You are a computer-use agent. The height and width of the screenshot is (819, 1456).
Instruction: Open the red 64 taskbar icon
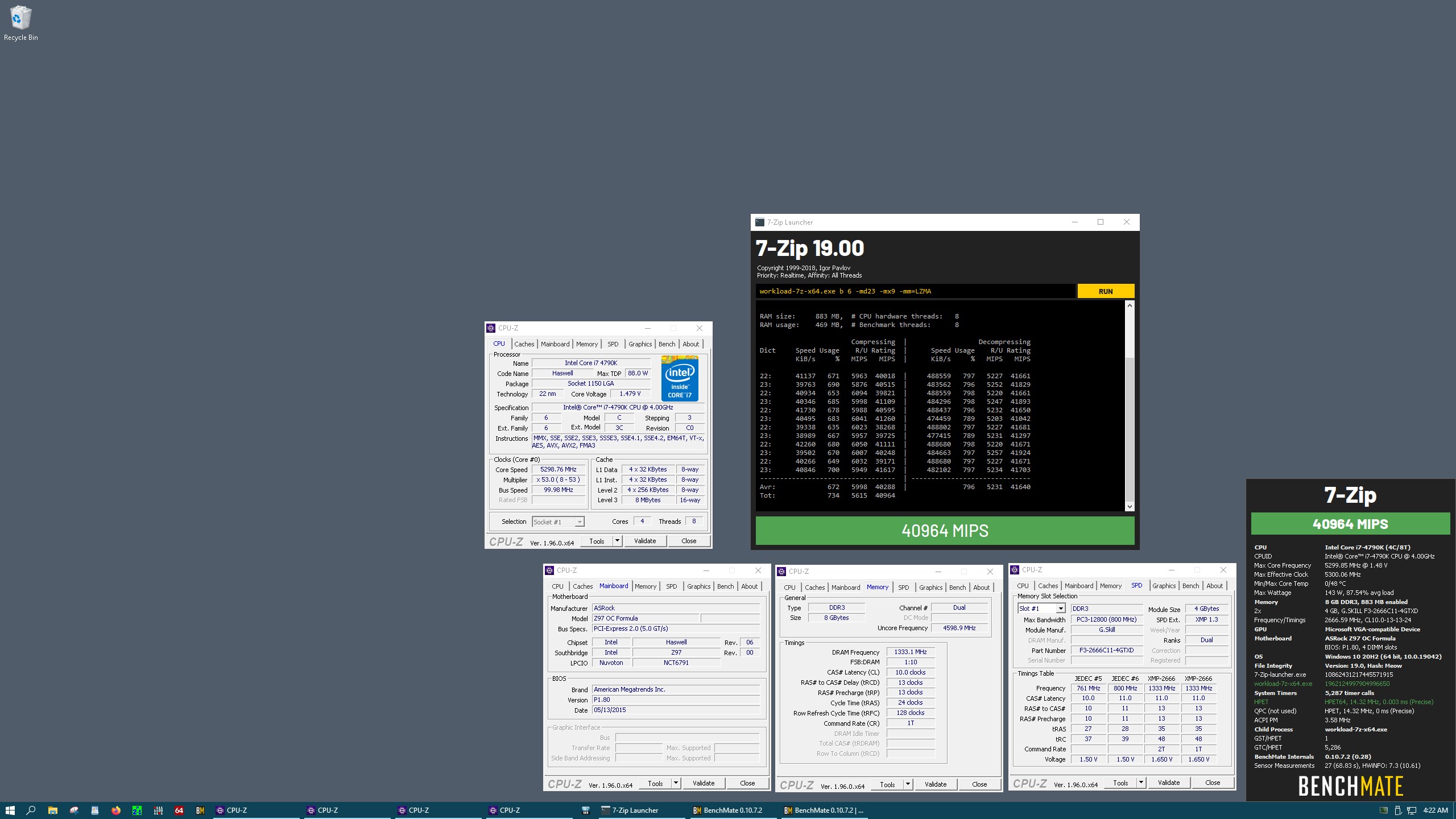(179, 810)
